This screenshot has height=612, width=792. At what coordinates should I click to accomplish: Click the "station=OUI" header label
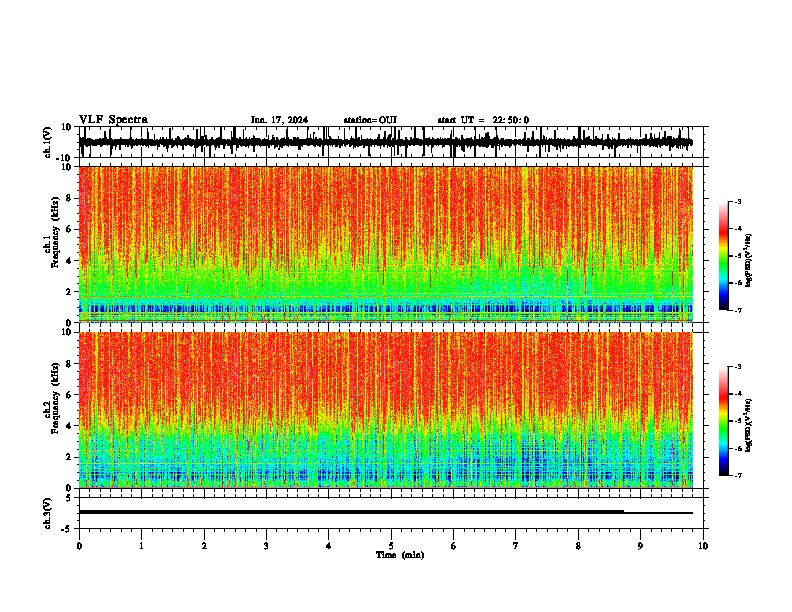[370, 120]
